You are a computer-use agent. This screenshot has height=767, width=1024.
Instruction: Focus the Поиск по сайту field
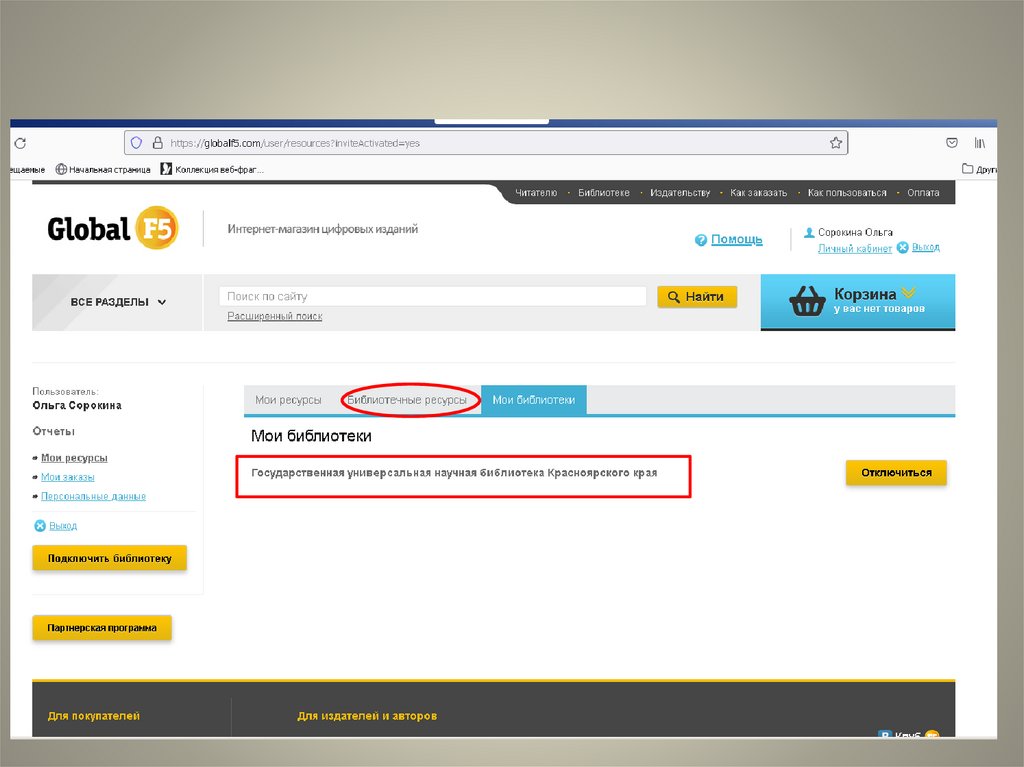click(432, 296)
